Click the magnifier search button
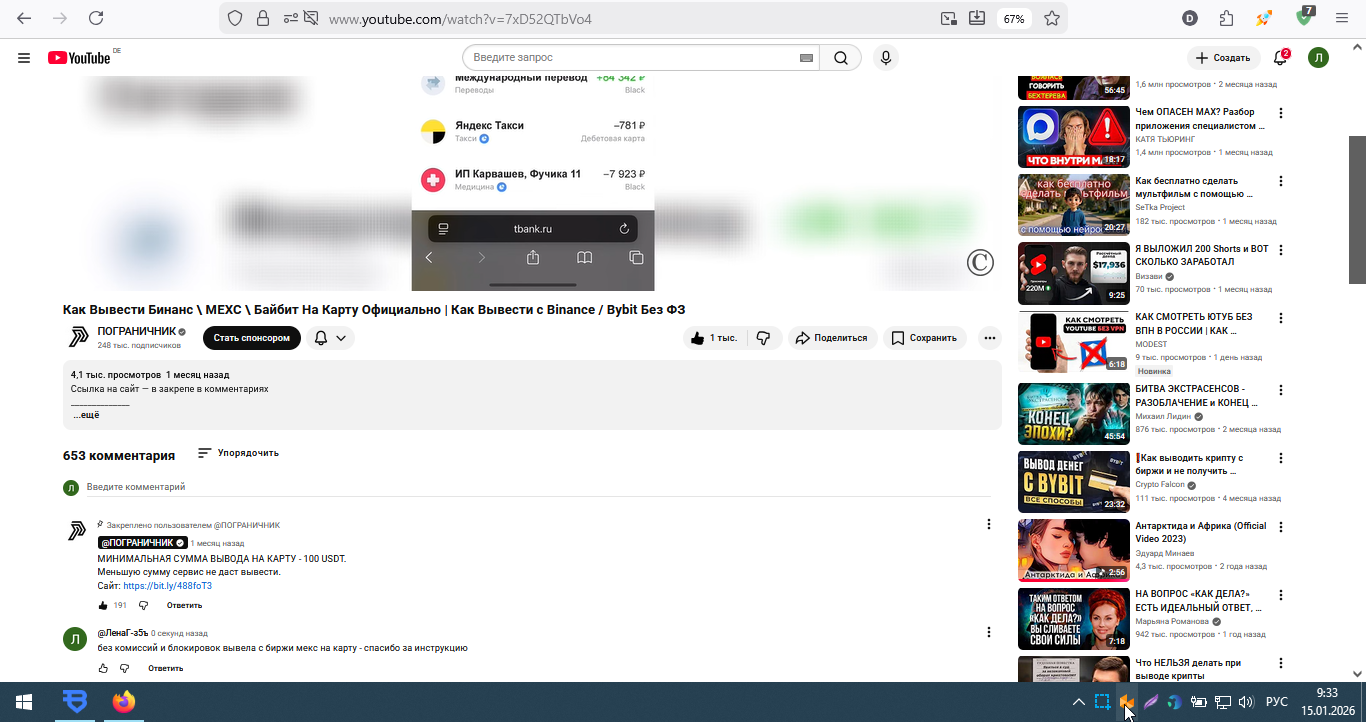Screen dimensions: 1366x722 841,58
